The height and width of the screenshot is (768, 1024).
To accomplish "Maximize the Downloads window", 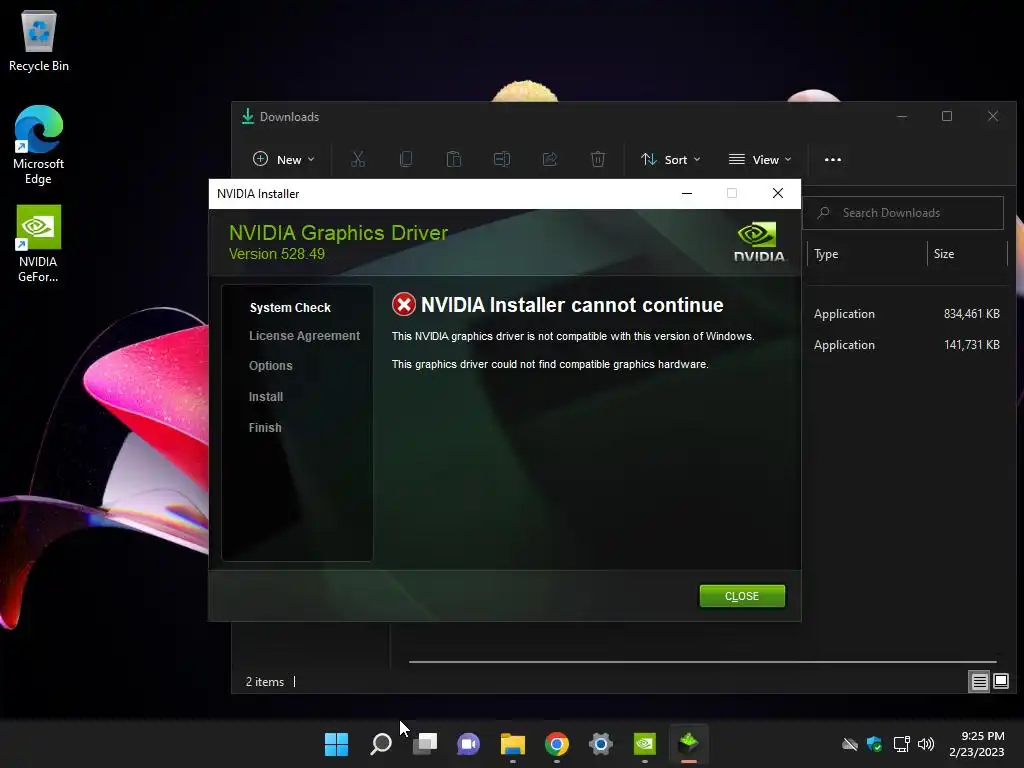I will [947, 116].
